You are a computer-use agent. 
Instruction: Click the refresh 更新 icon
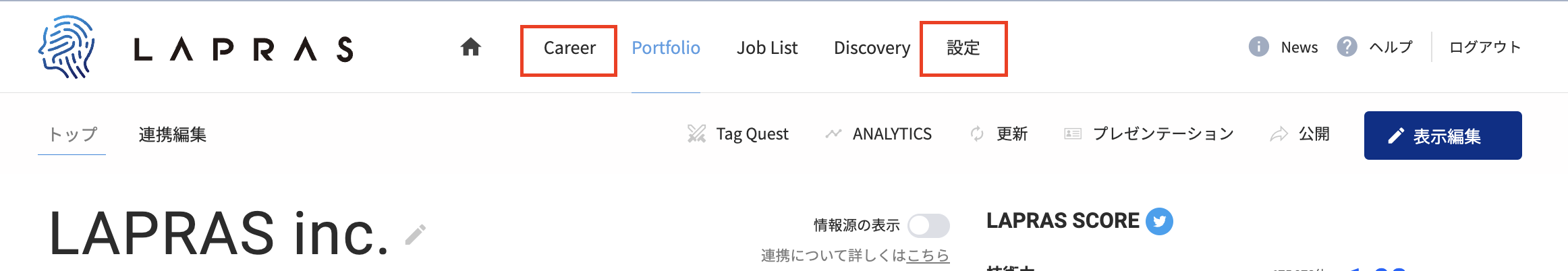point(977,133)
